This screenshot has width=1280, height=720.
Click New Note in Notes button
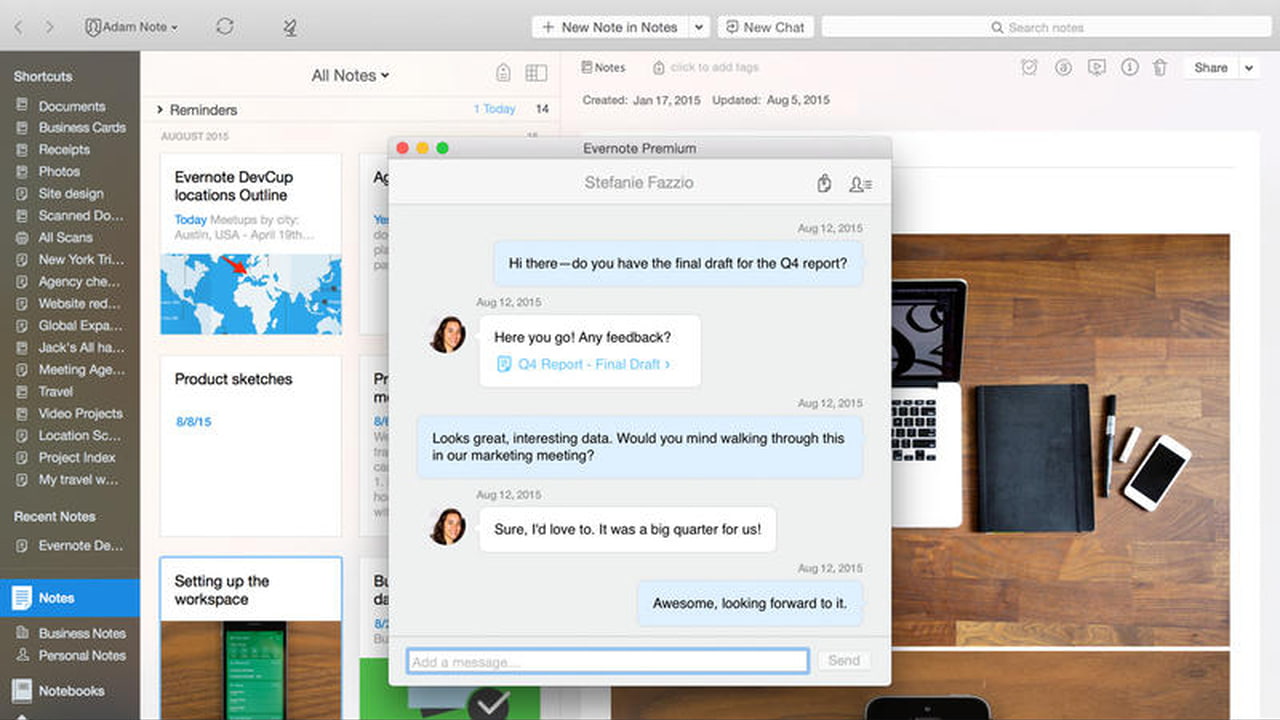point(610,27)
